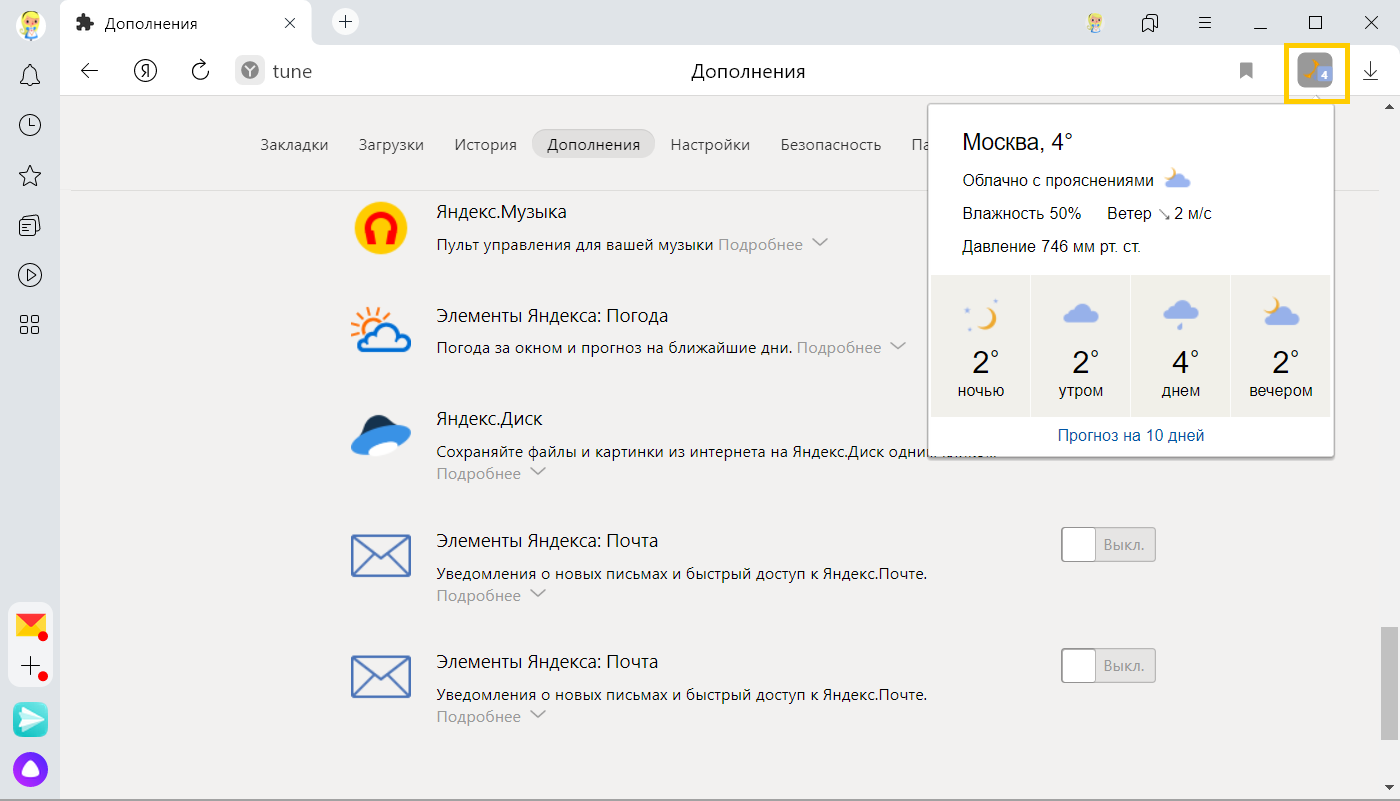This screenshot has width=1400, height=801.
Task: Select the днем forecast tile
Action: coord(1181,346)
